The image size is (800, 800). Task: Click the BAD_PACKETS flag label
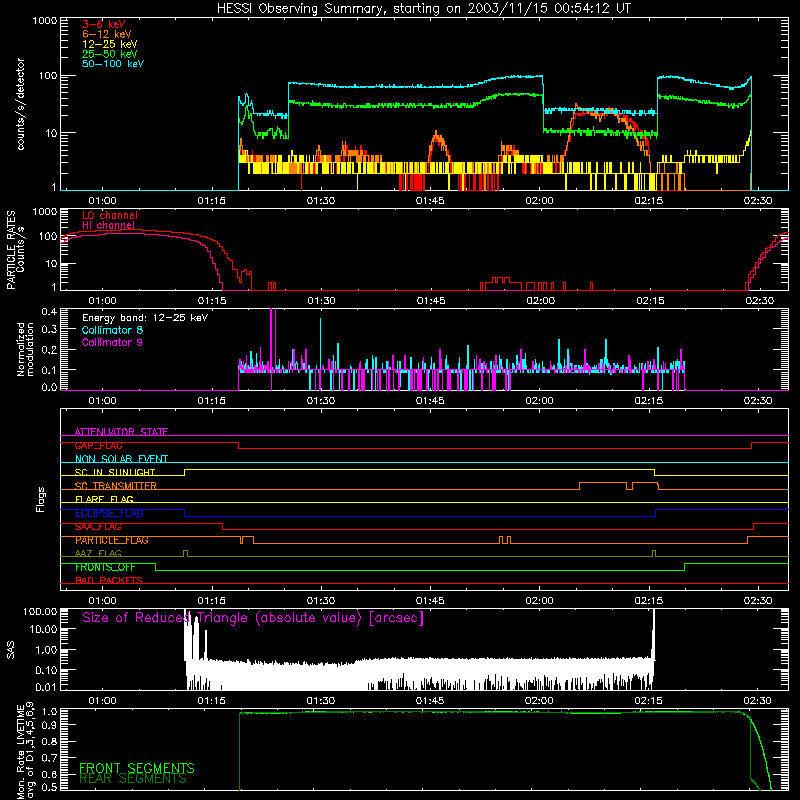(x=109, y=581)
